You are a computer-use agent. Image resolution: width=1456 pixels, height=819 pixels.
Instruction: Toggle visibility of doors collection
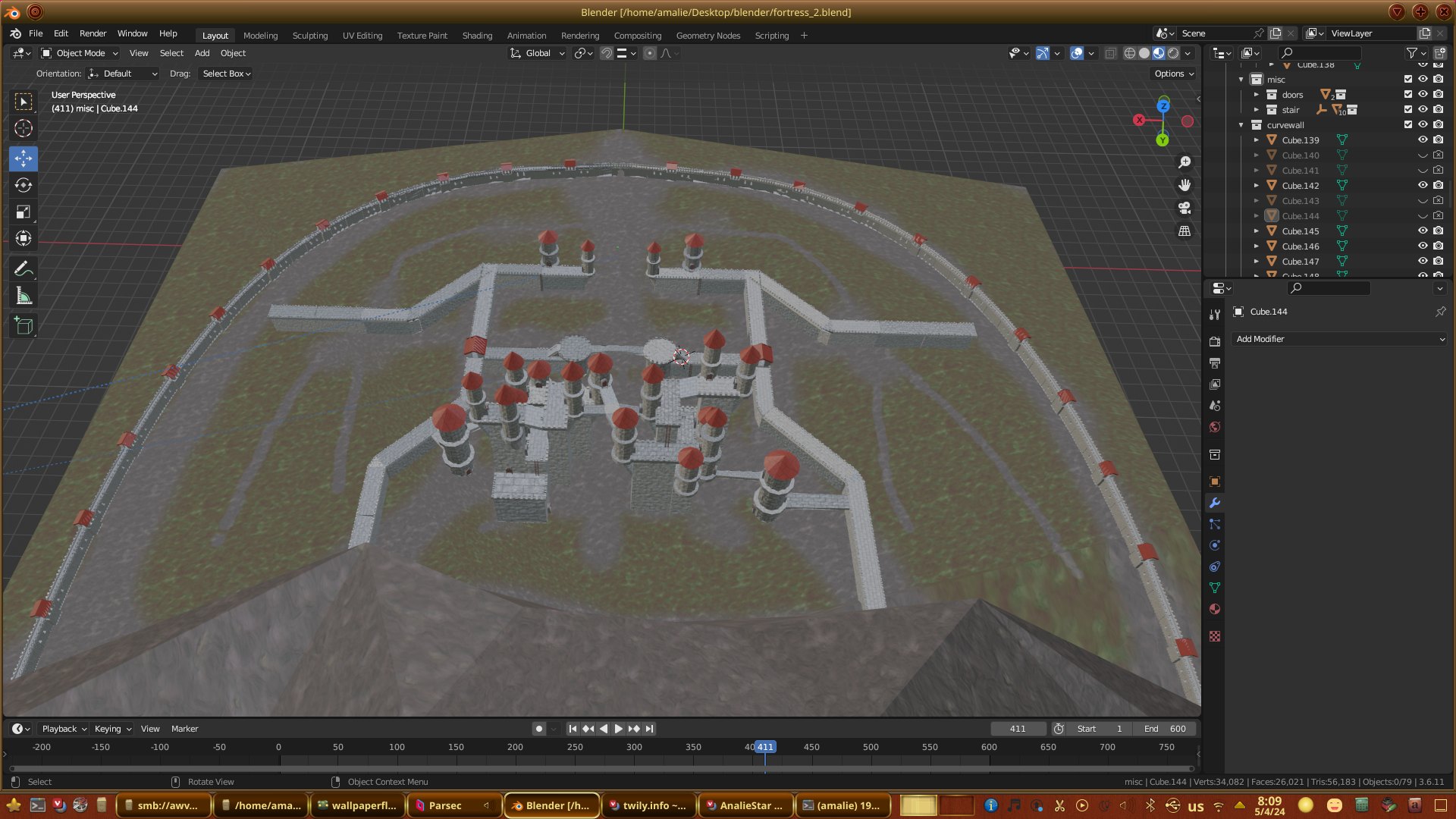1423,94
